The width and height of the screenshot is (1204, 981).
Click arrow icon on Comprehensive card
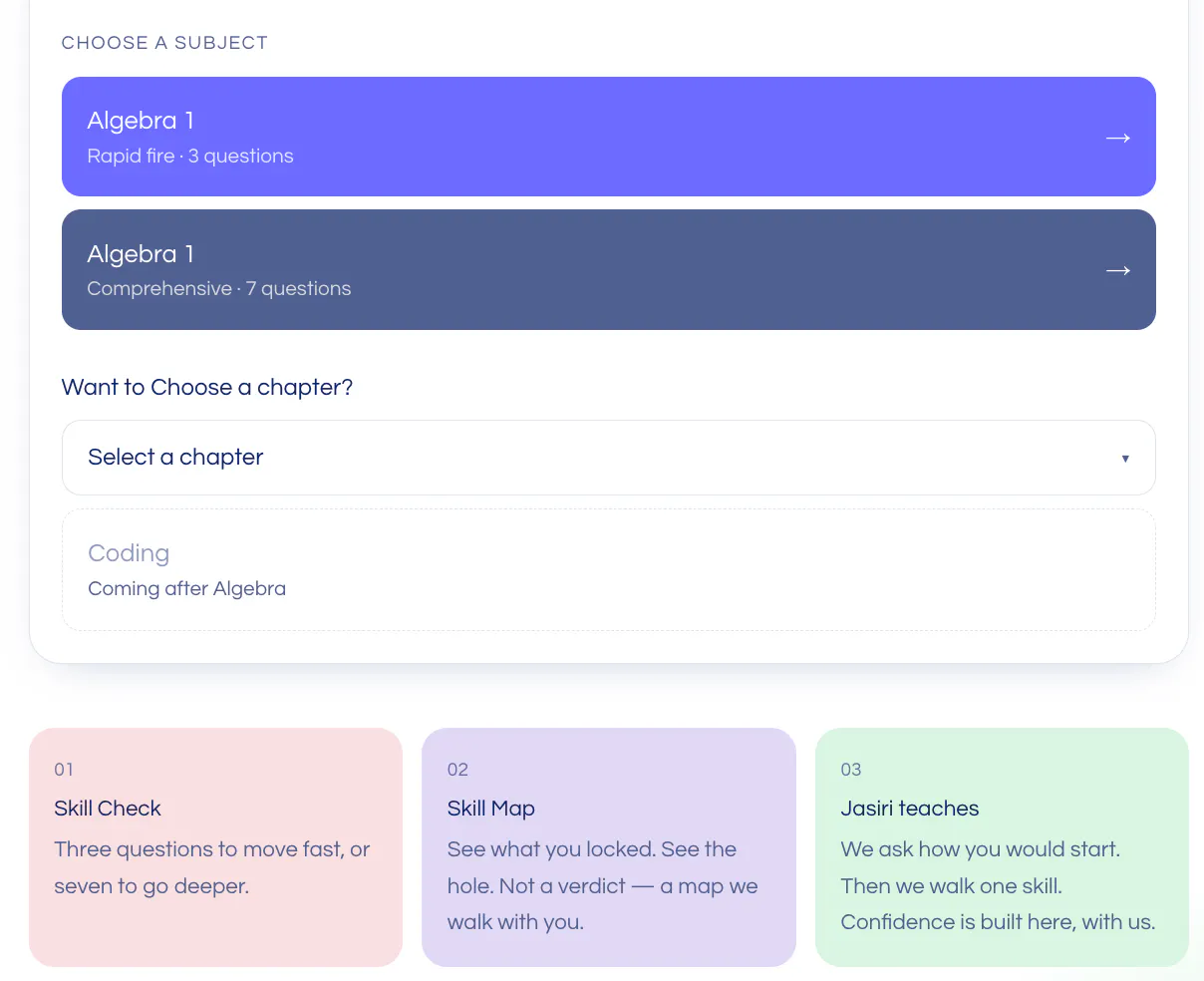click(x=1117, y=270)
